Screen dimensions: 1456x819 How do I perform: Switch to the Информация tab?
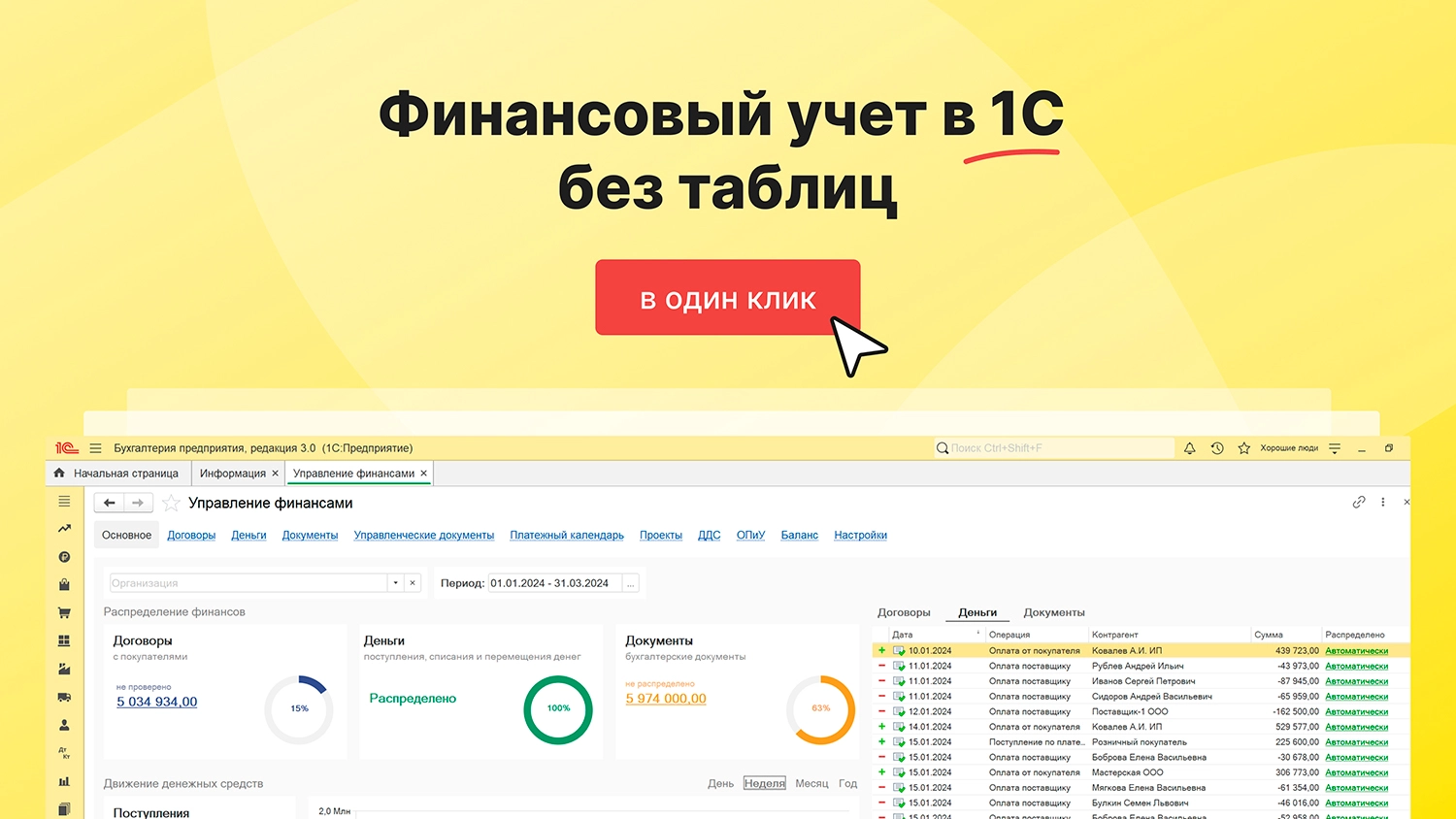pyautogui.click(x=232, y=474)
